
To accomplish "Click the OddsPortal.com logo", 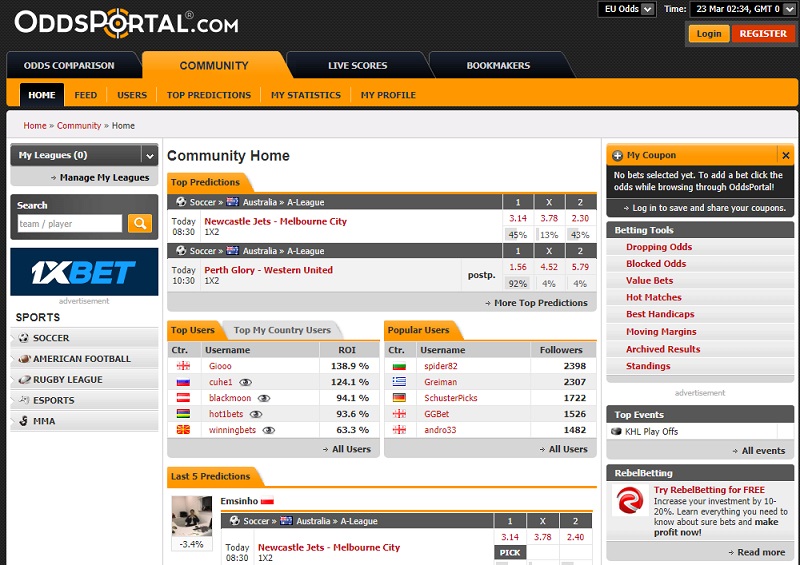I will (127, 23).
